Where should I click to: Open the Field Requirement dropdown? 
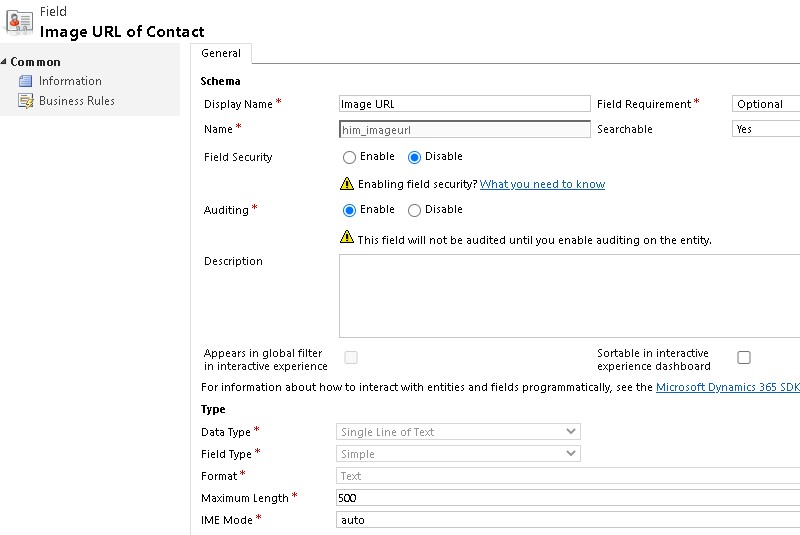(x=766, y=104)
